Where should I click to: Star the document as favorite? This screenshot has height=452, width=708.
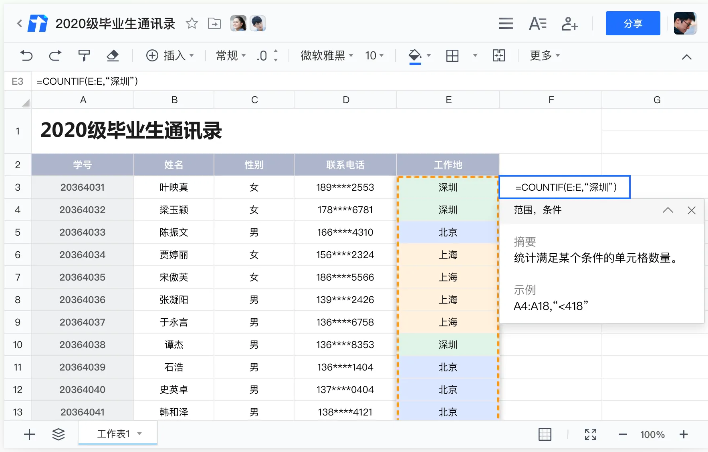click(x=192, y=23)
